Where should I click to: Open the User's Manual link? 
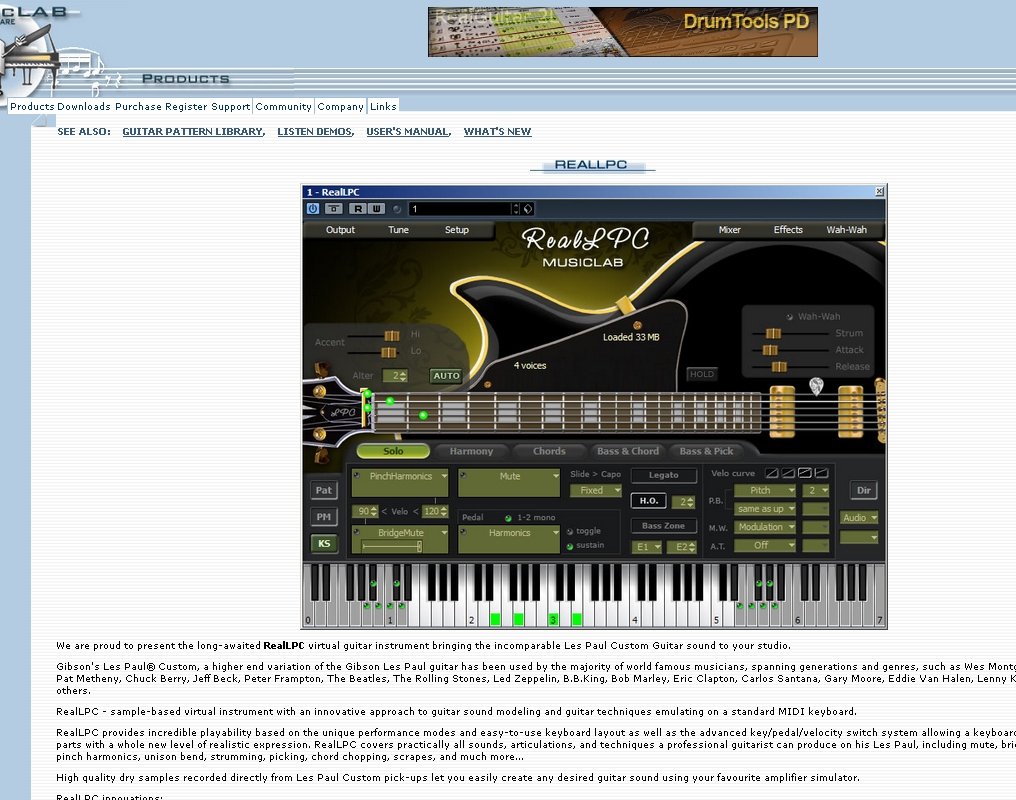(x=408, y=131)
